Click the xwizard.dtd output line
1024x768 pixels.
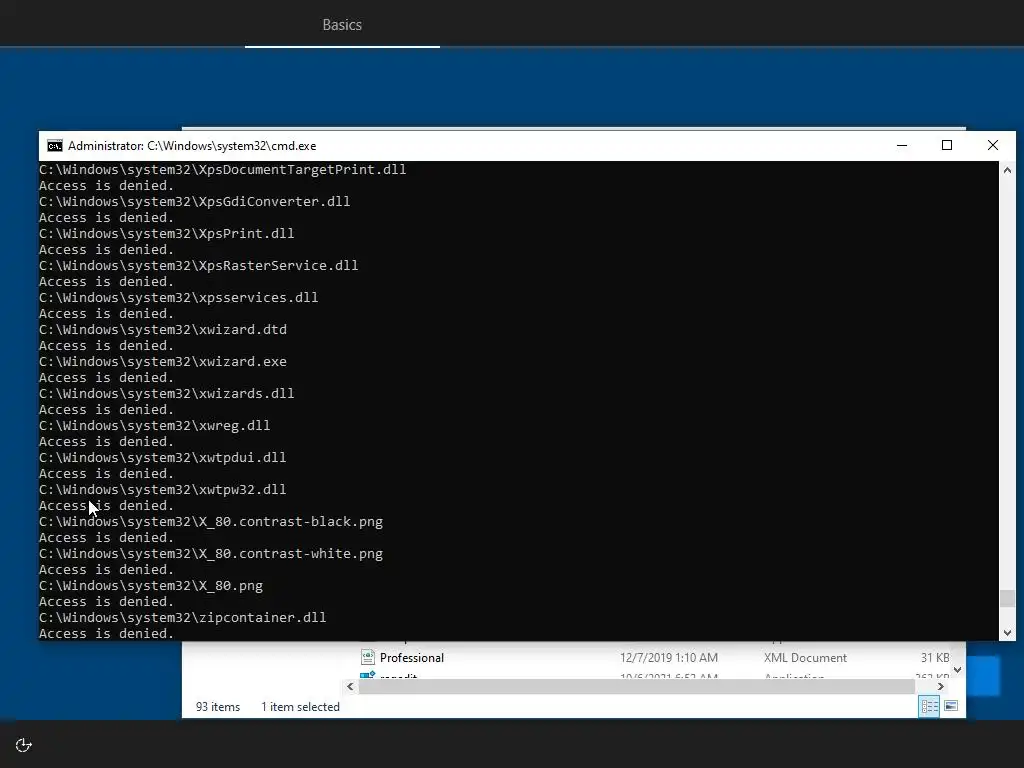pos(163,330)
